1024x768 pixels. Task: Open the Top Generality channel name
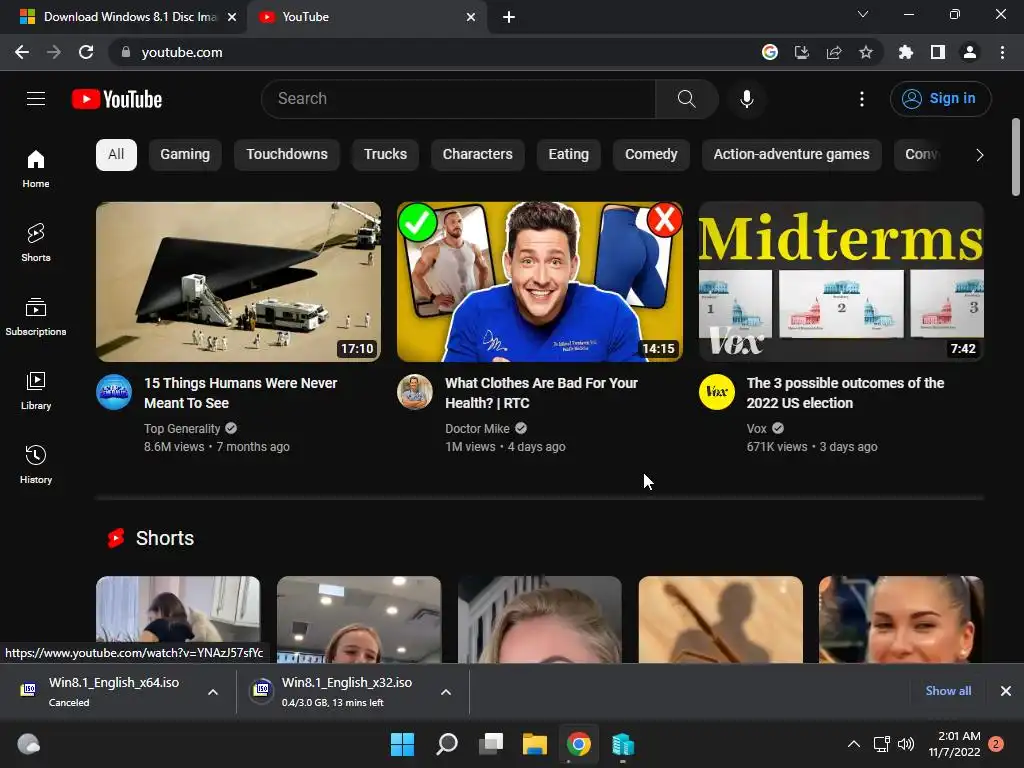tap(182, 429)
